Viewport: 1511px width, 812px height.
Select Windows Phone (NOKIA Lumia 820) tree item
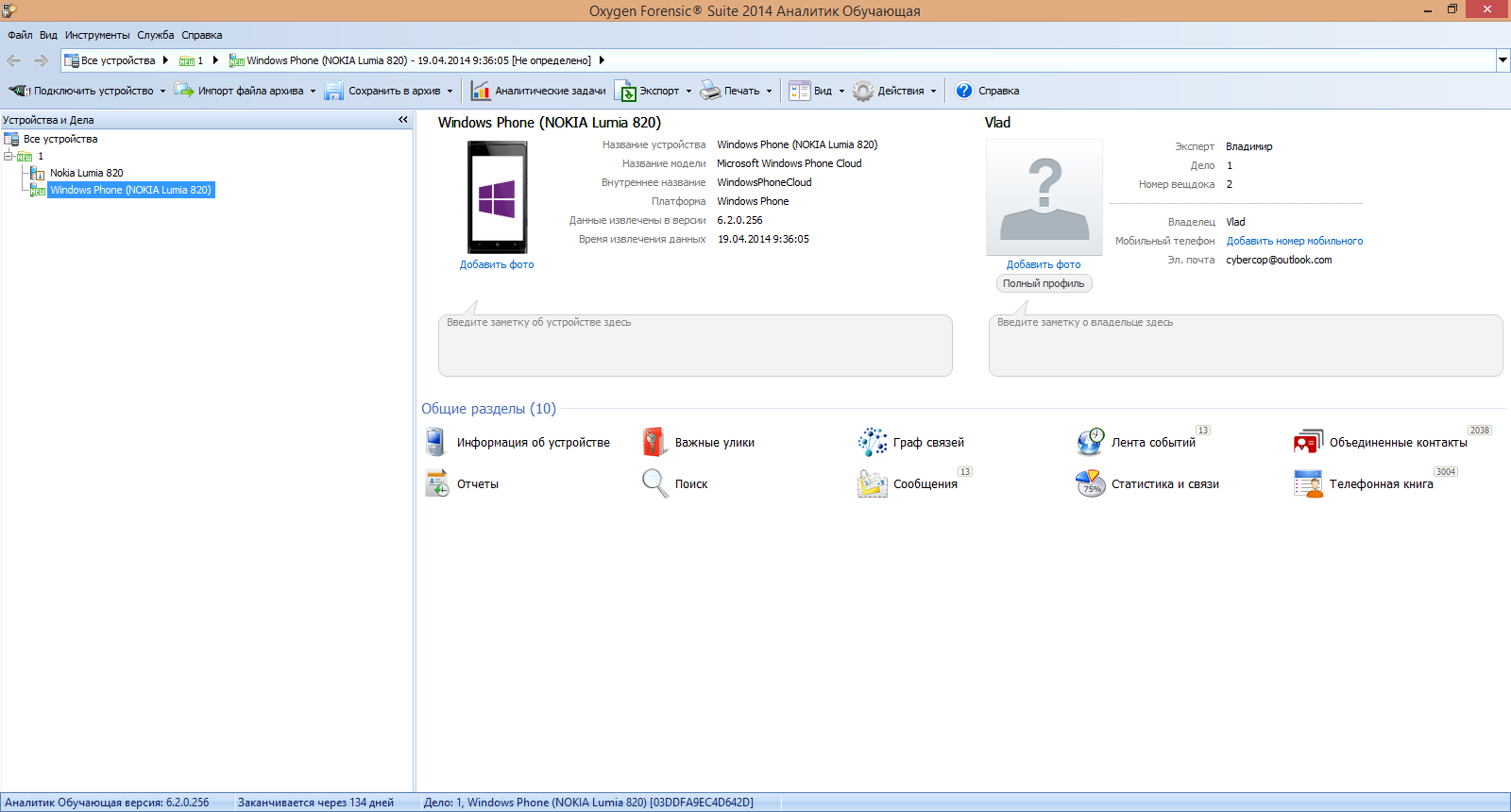[131, 190]
